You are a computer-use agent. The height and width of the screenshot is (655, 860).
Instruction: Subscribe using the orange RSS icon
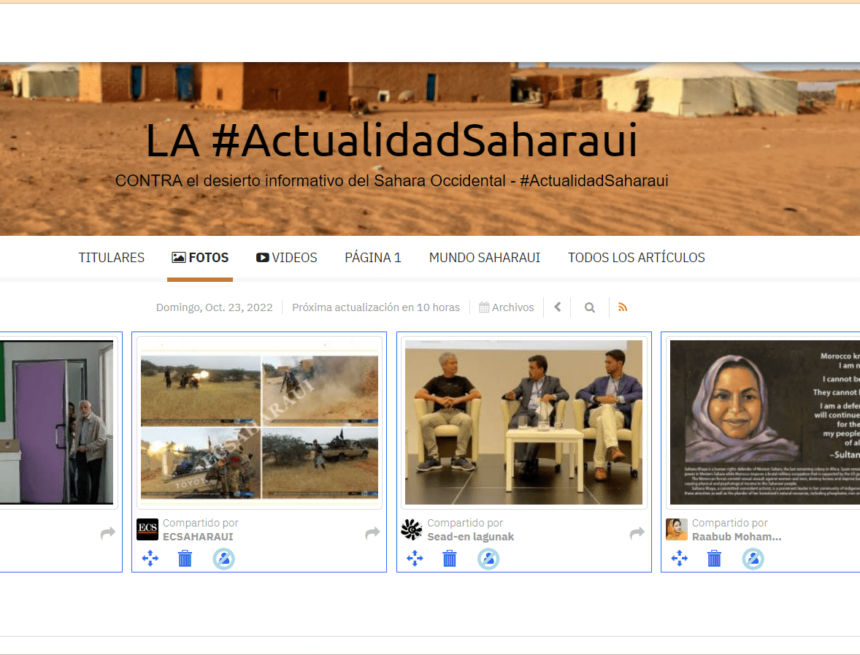tap(622, 307)
